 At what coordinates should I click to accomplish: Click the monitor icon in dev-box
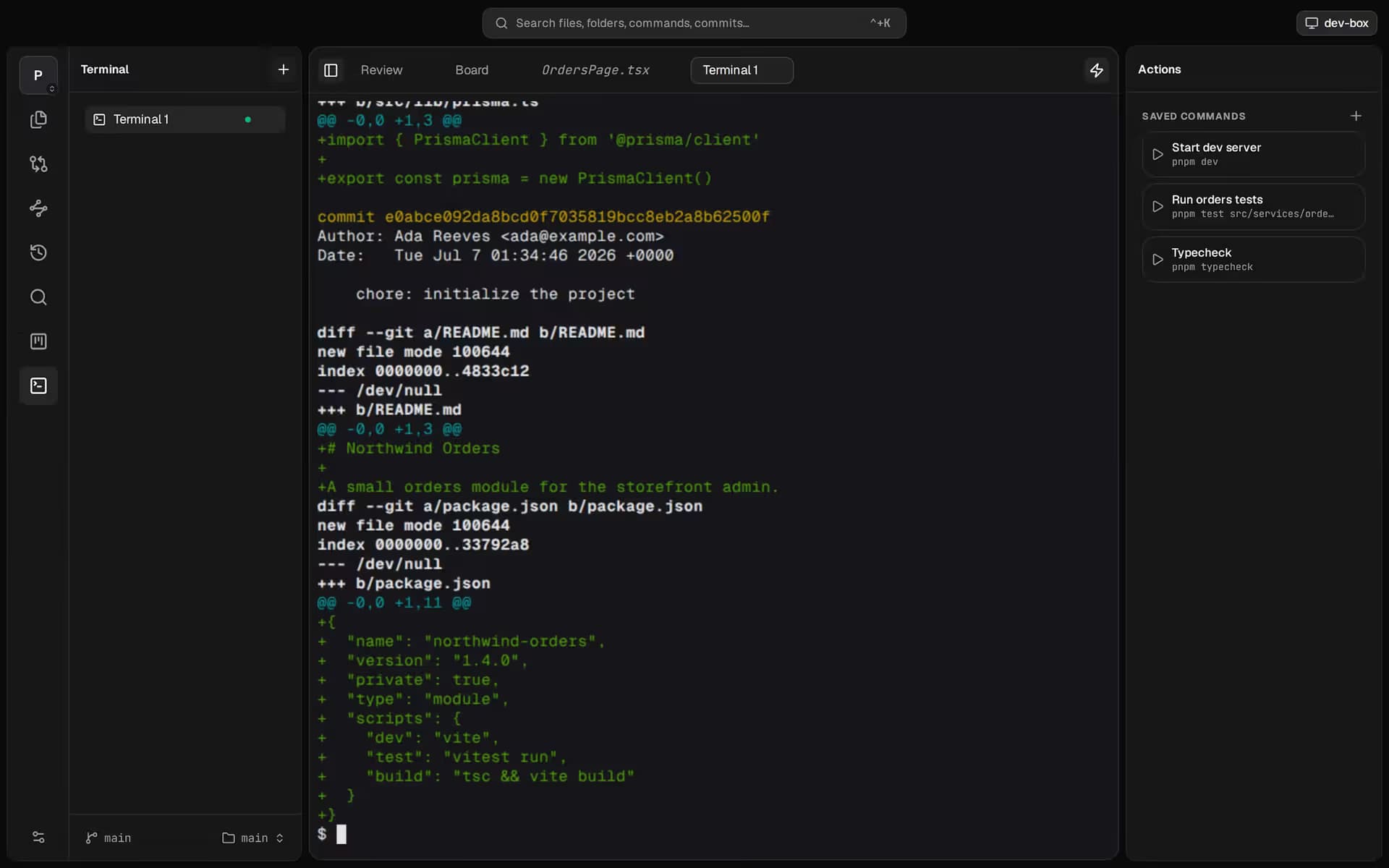pos(1311,23)
